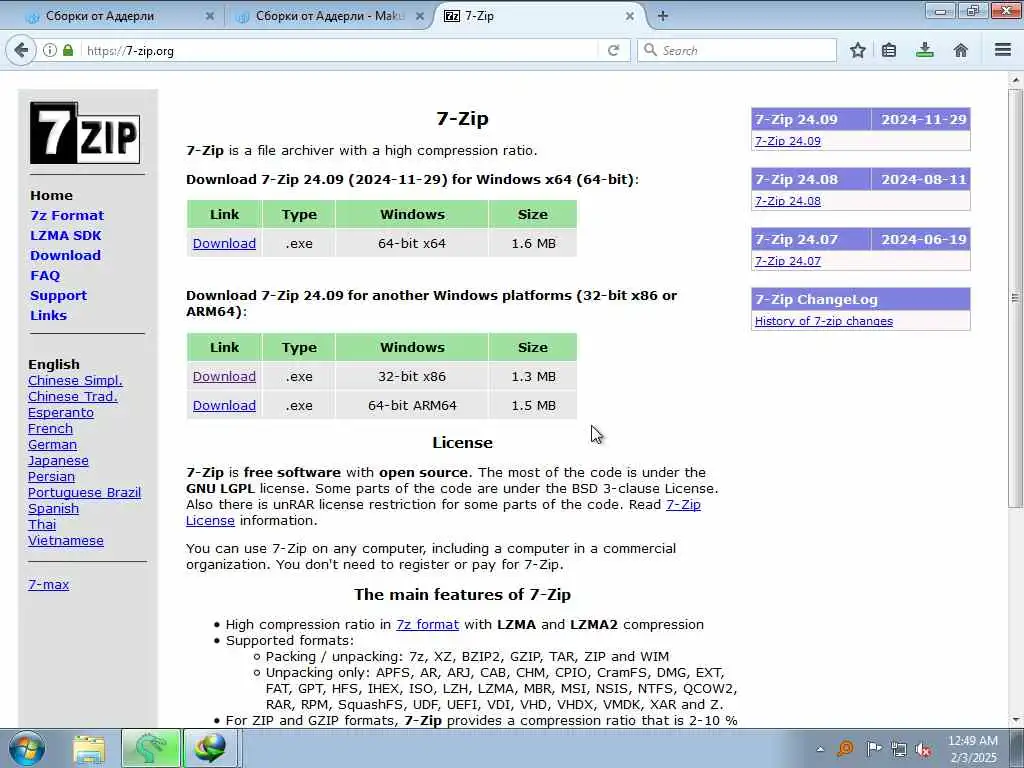Screen dimensions: 1024x768
Task: Click the browser Search box
Action: 737,50
